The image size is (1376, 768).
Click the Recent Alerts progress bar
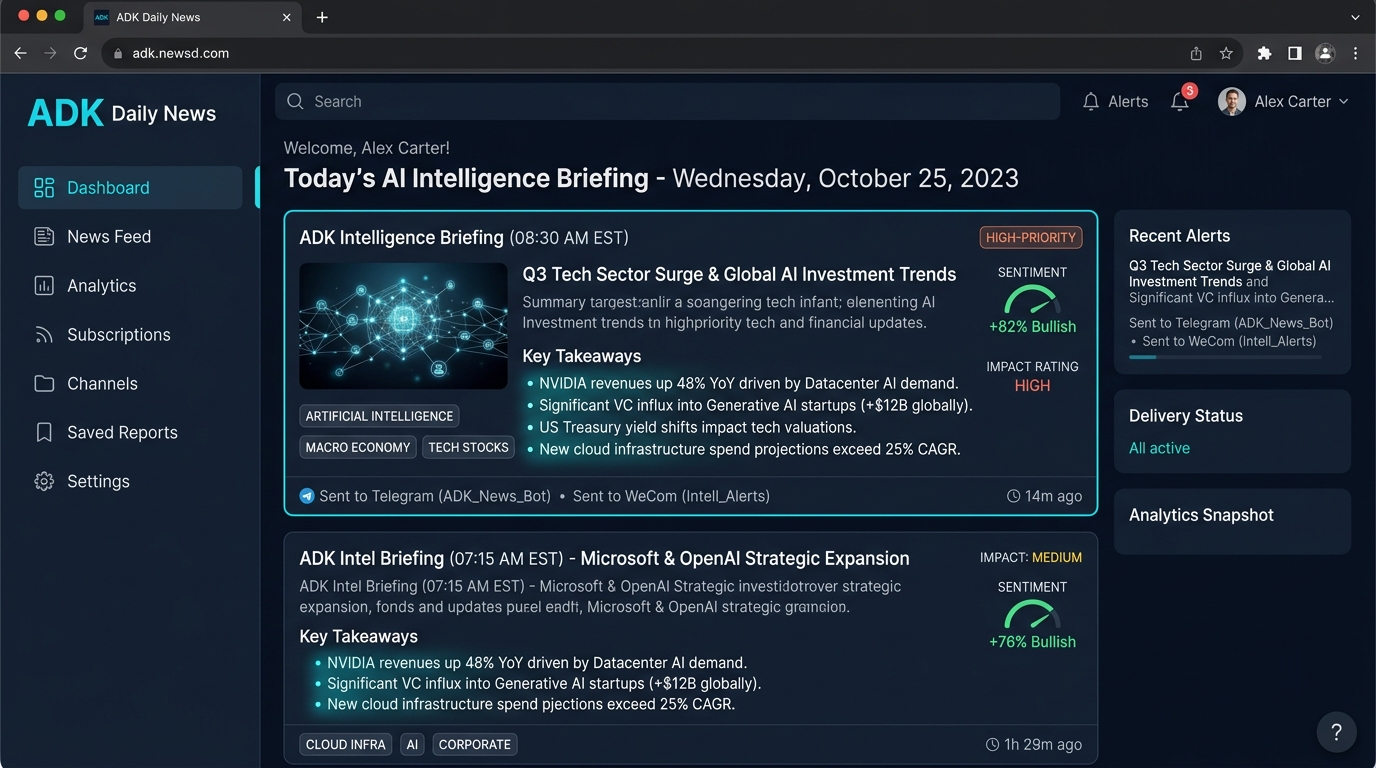(1225, 357)
